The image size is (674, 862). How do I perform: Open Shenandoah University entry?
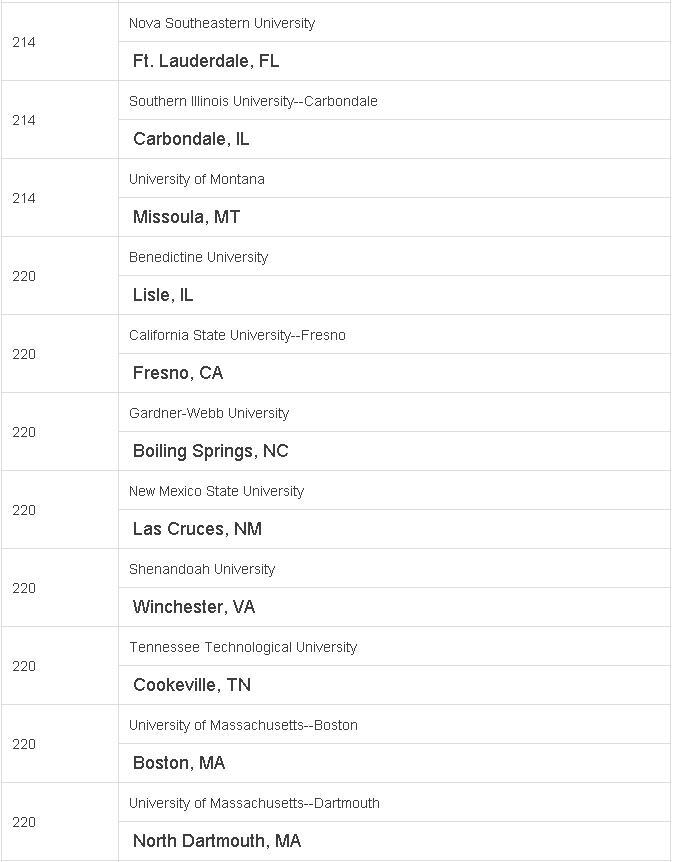[x=202, y=570]
